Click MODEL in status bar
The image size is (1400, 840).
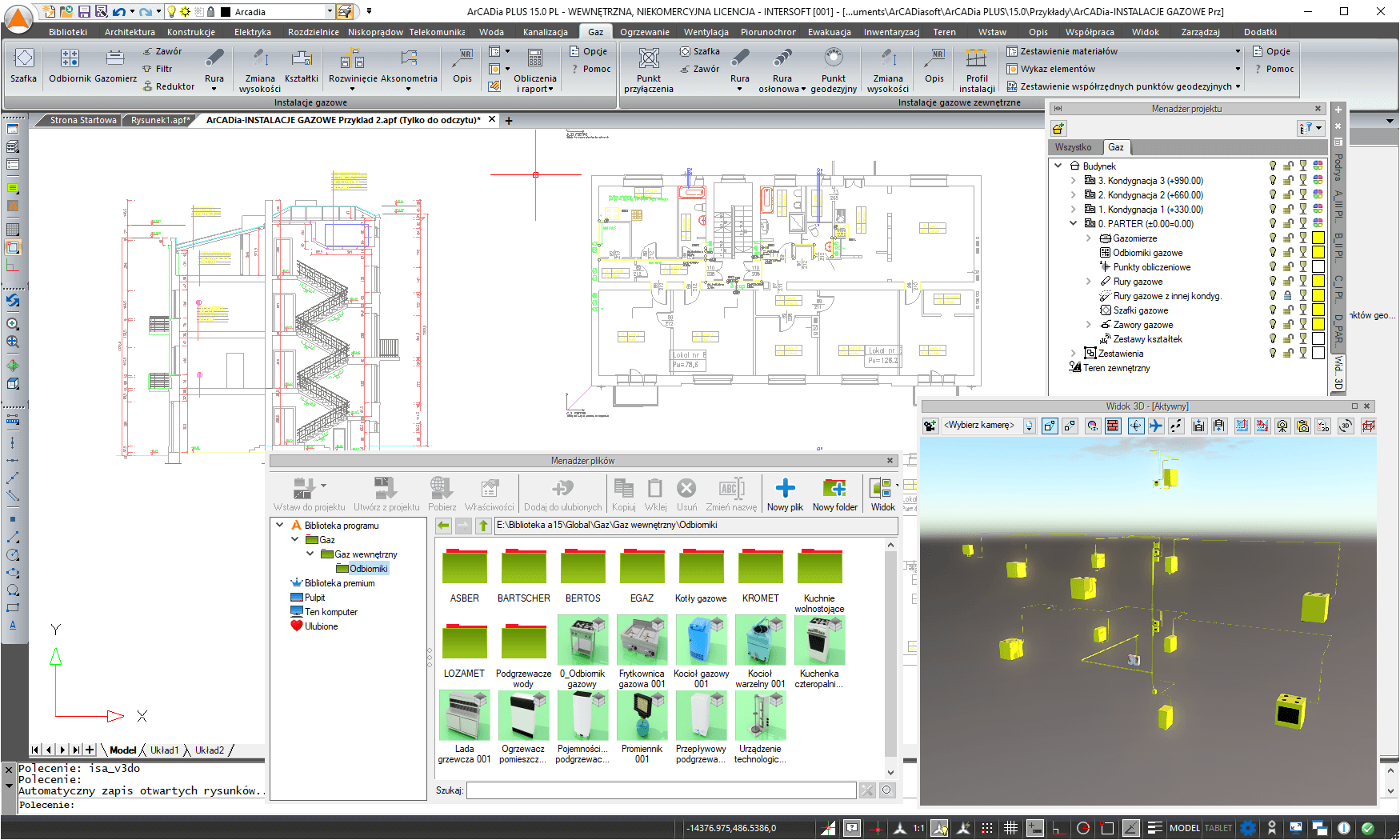coord(1184,828)
